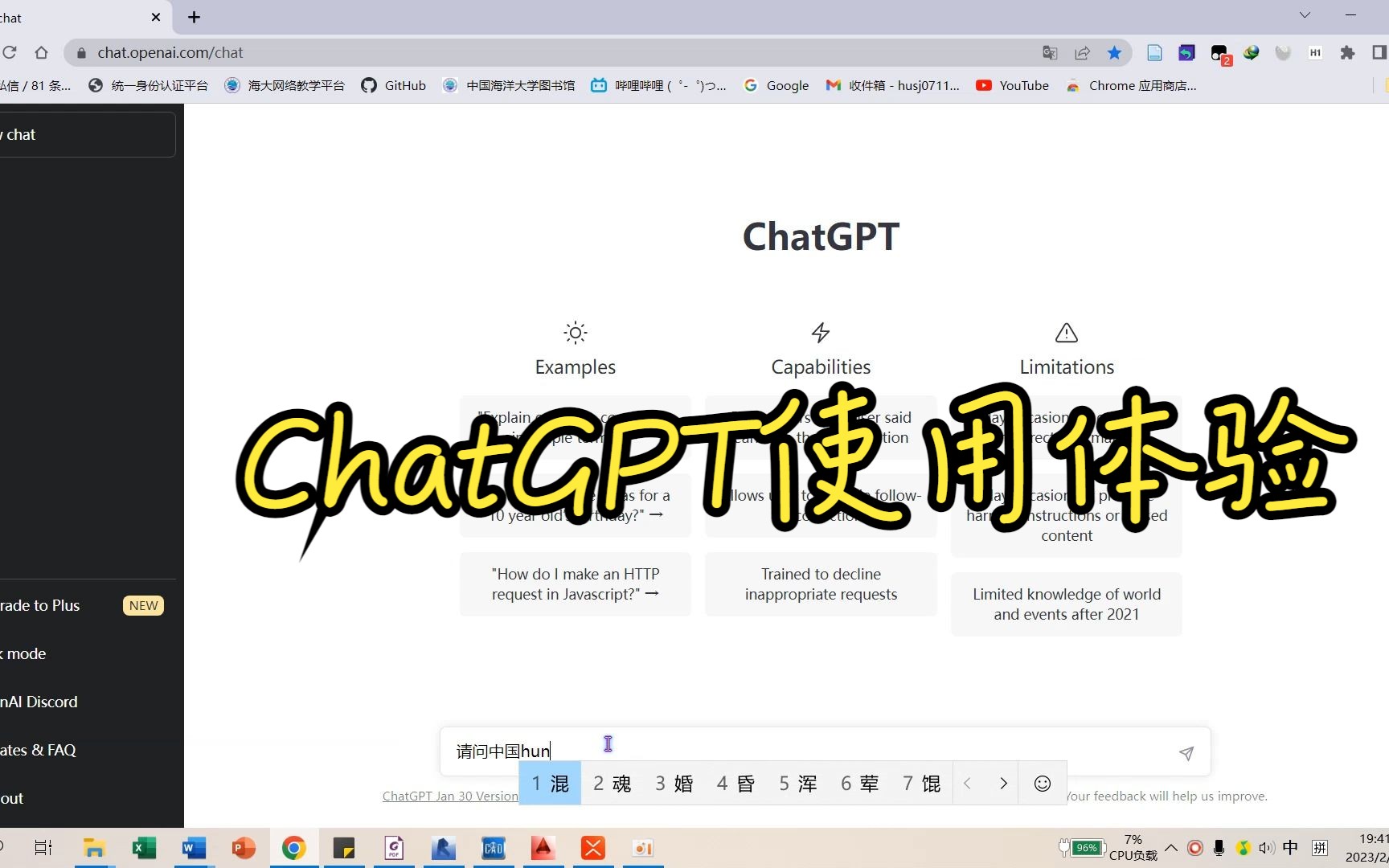Toggle the 拼 pinyin IME mode indicator
This screenshot has height=868, width=1389.
point(1320,848)
